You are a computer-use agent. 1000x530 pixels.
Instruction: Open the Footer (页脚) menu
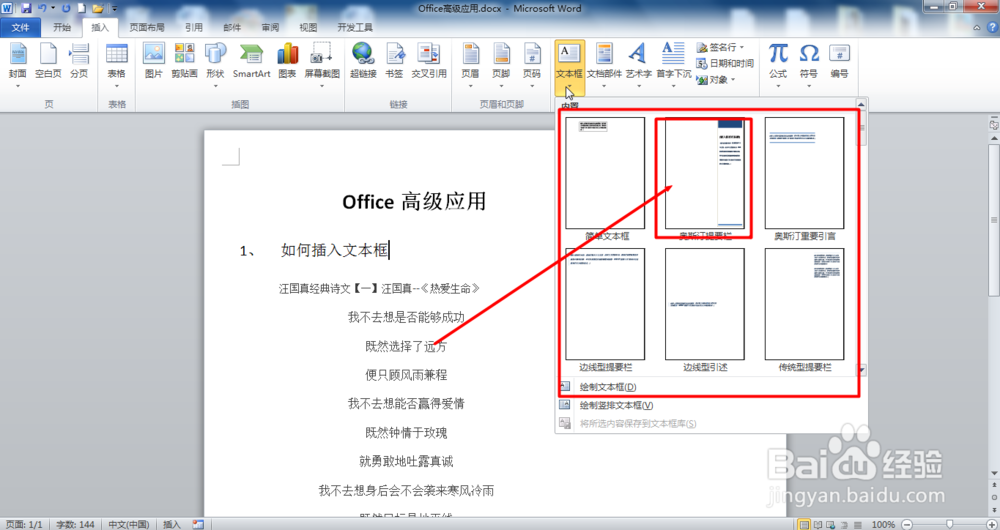click(501, 63)
